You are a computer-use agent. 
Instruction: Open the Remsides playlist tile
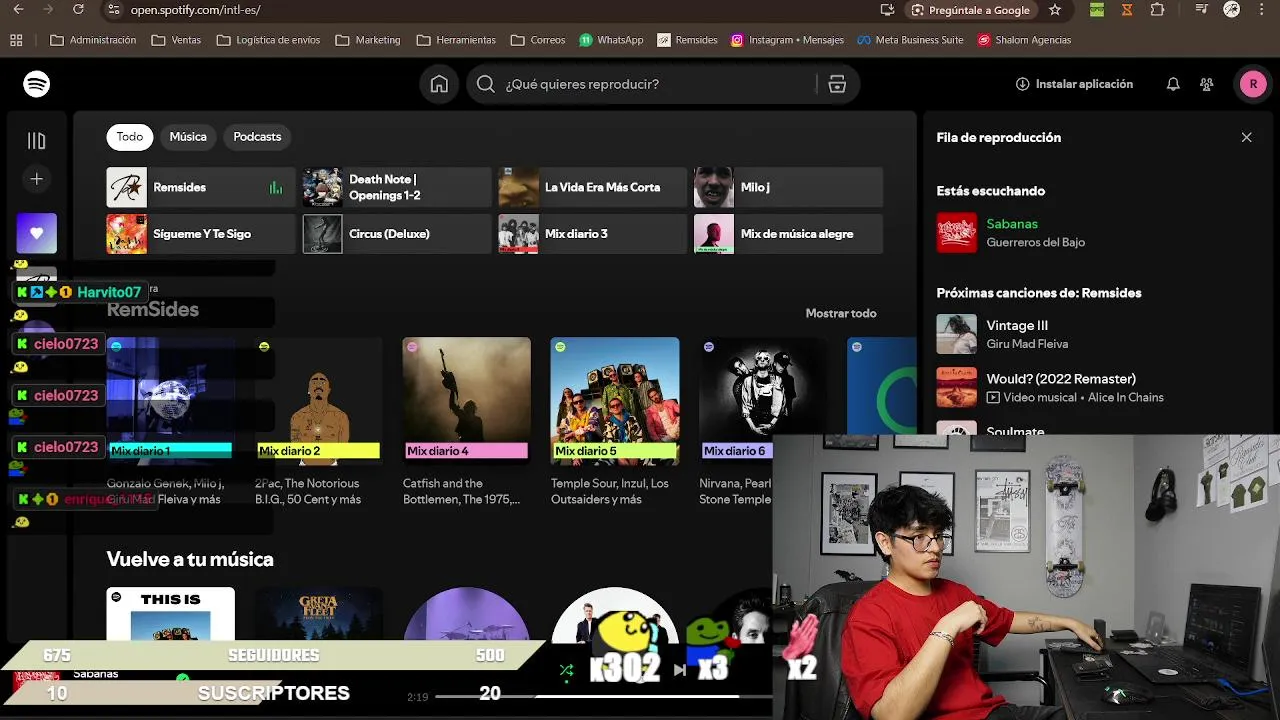201,187
